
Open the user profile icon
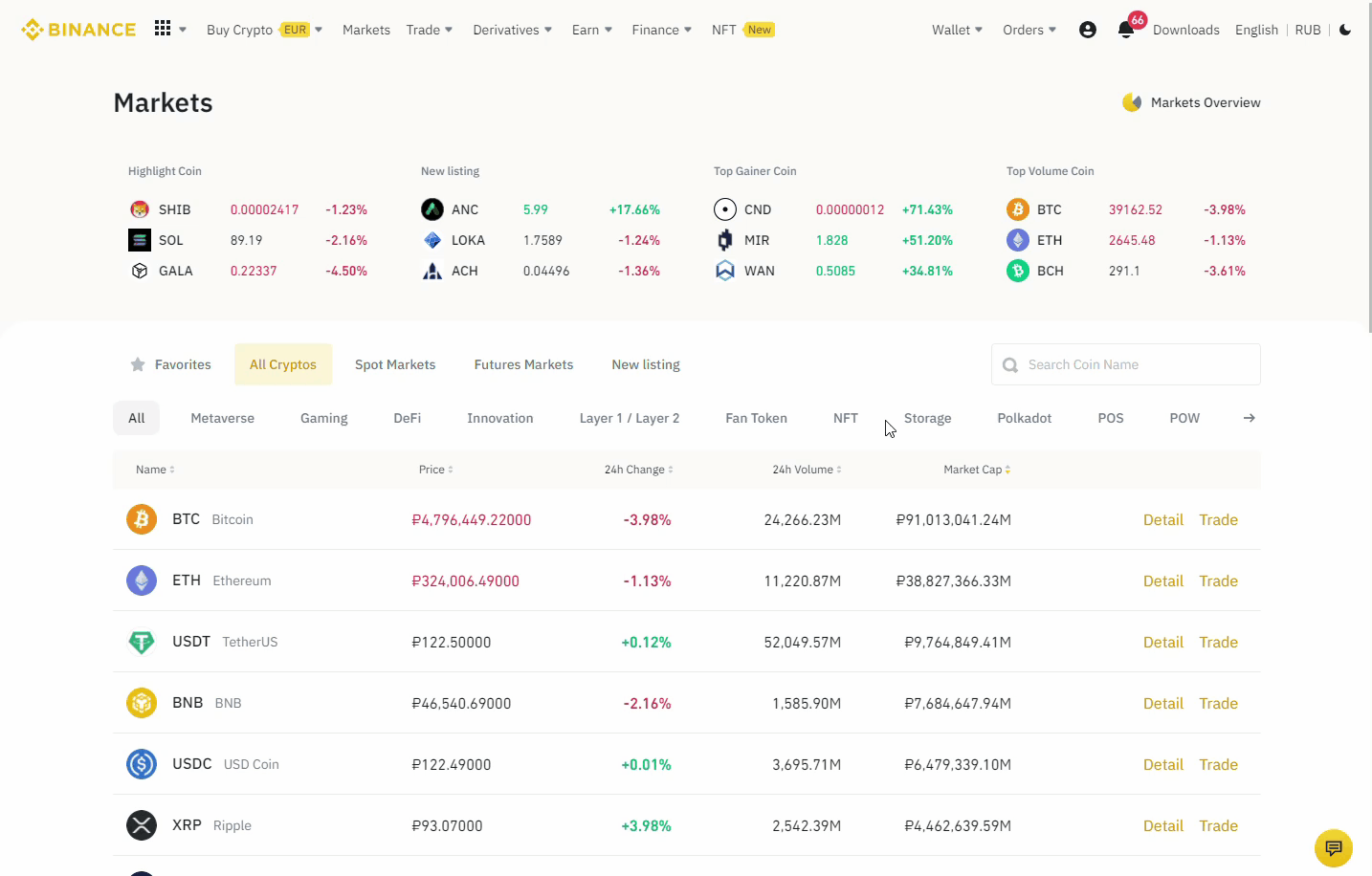pos(1087,30)
